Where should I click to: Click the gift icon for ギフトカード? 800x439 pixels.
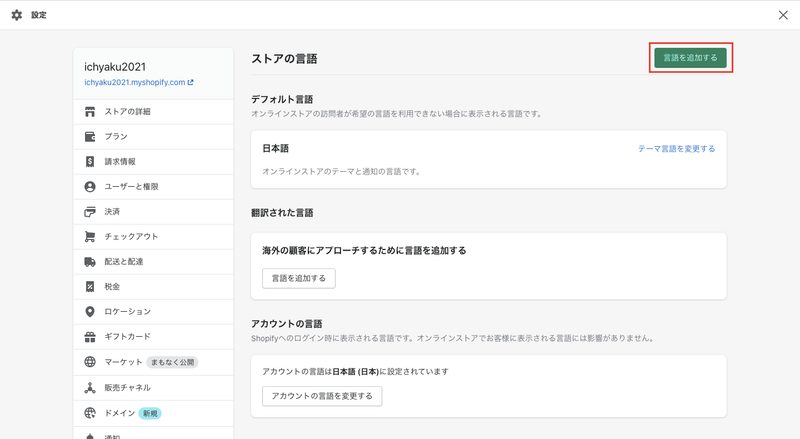[x=90, y=336]
